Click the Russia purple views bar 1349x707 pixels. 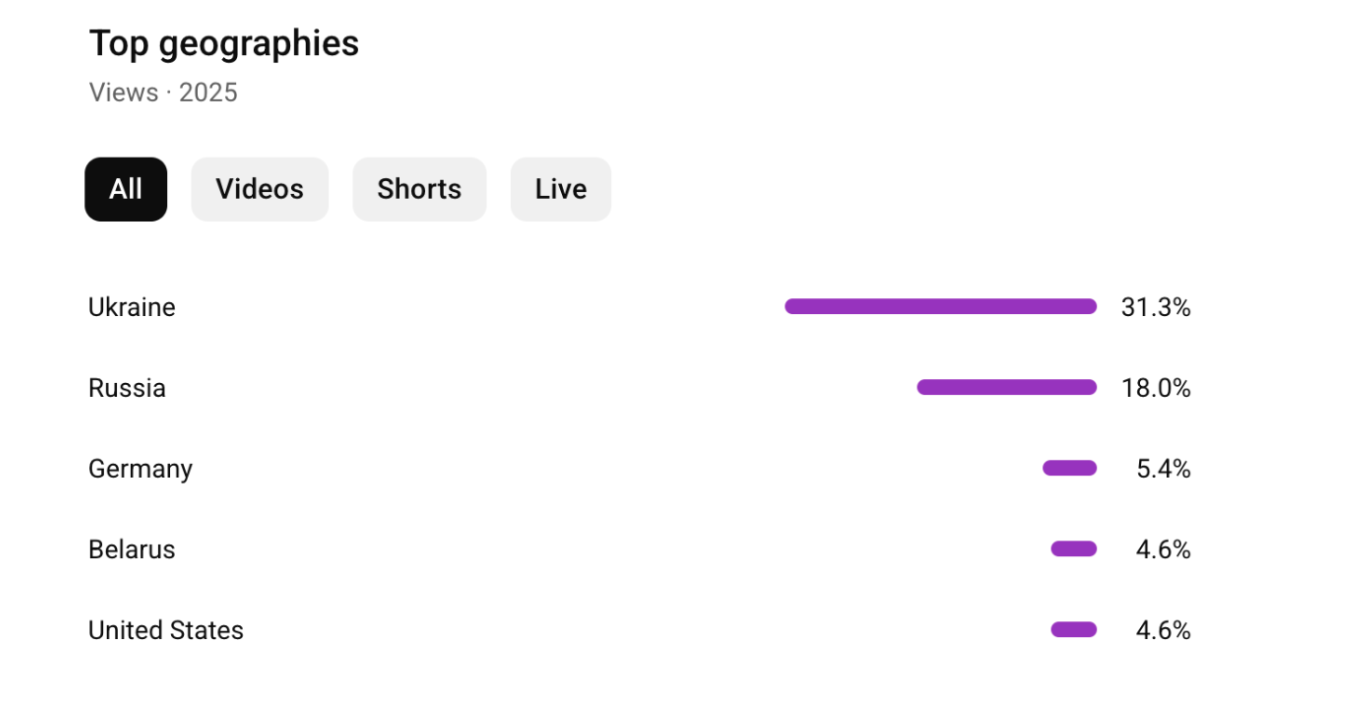pos(1006,388)
